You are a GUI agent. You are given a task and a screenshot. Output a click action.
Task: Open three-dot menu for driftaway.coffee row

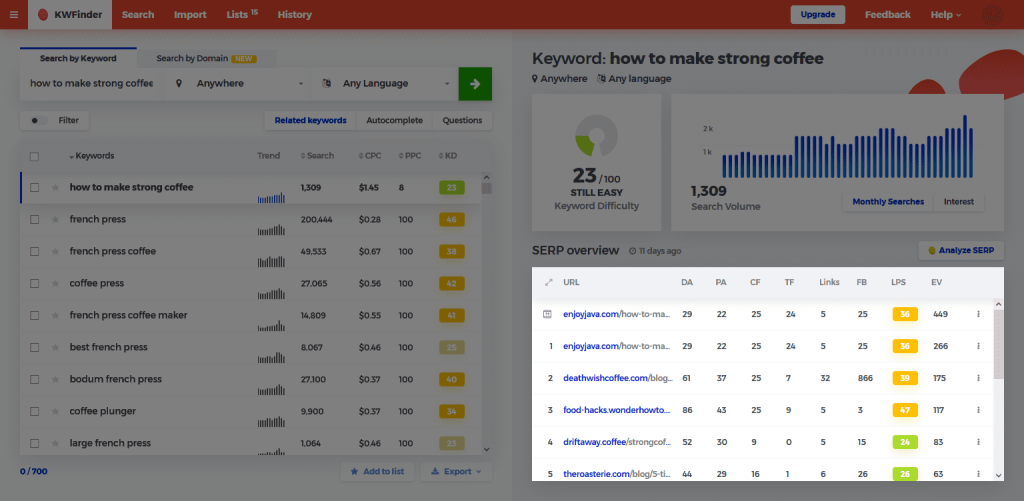[978, 442]
